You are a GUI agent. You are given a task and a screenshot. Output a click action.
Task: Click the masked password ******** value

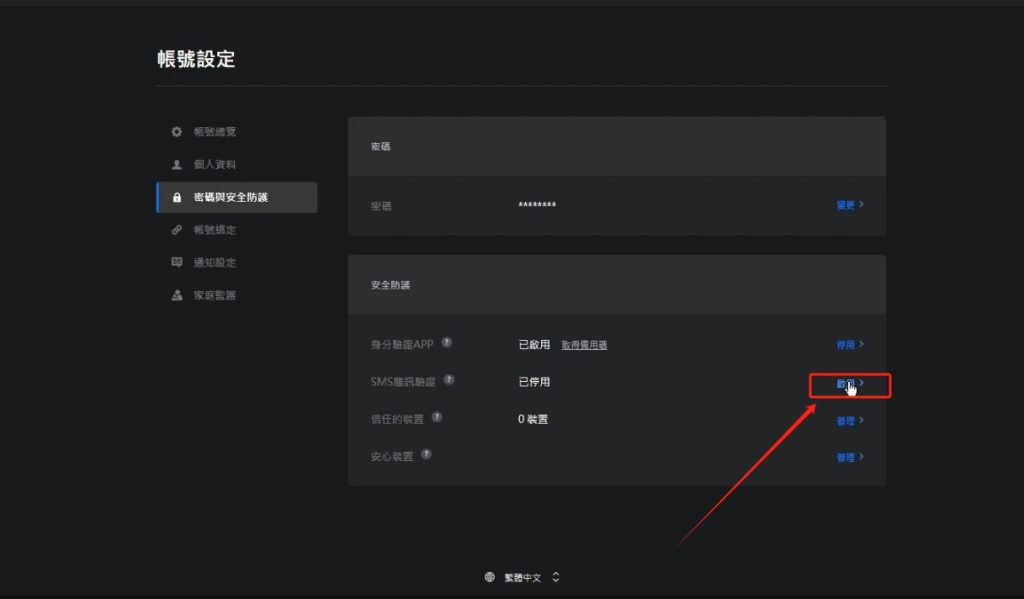point(537,204)
